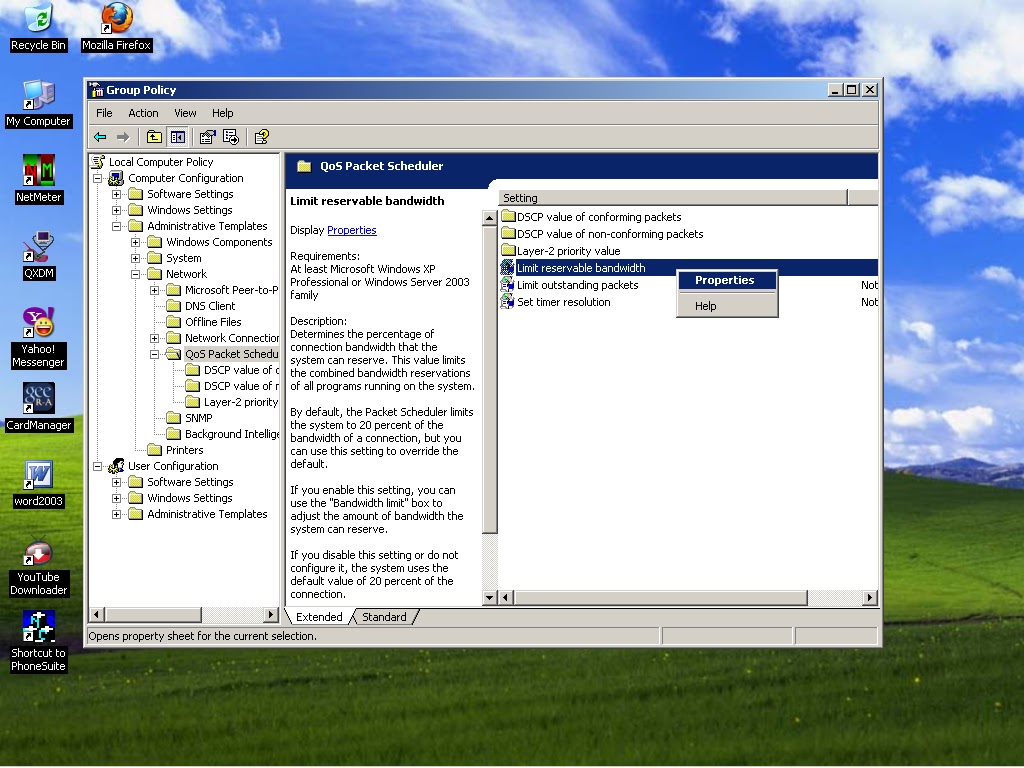Collapse the Computer Configuration node
This screenshot has height=768, width=1024.
tap(98, 177)
